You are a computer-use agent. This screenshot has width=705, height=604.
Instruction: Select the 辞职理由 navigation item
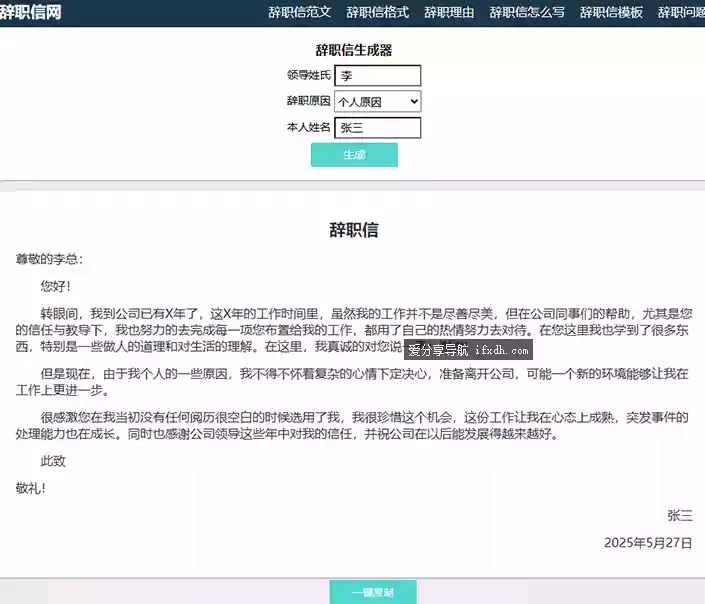coord(449,12)
